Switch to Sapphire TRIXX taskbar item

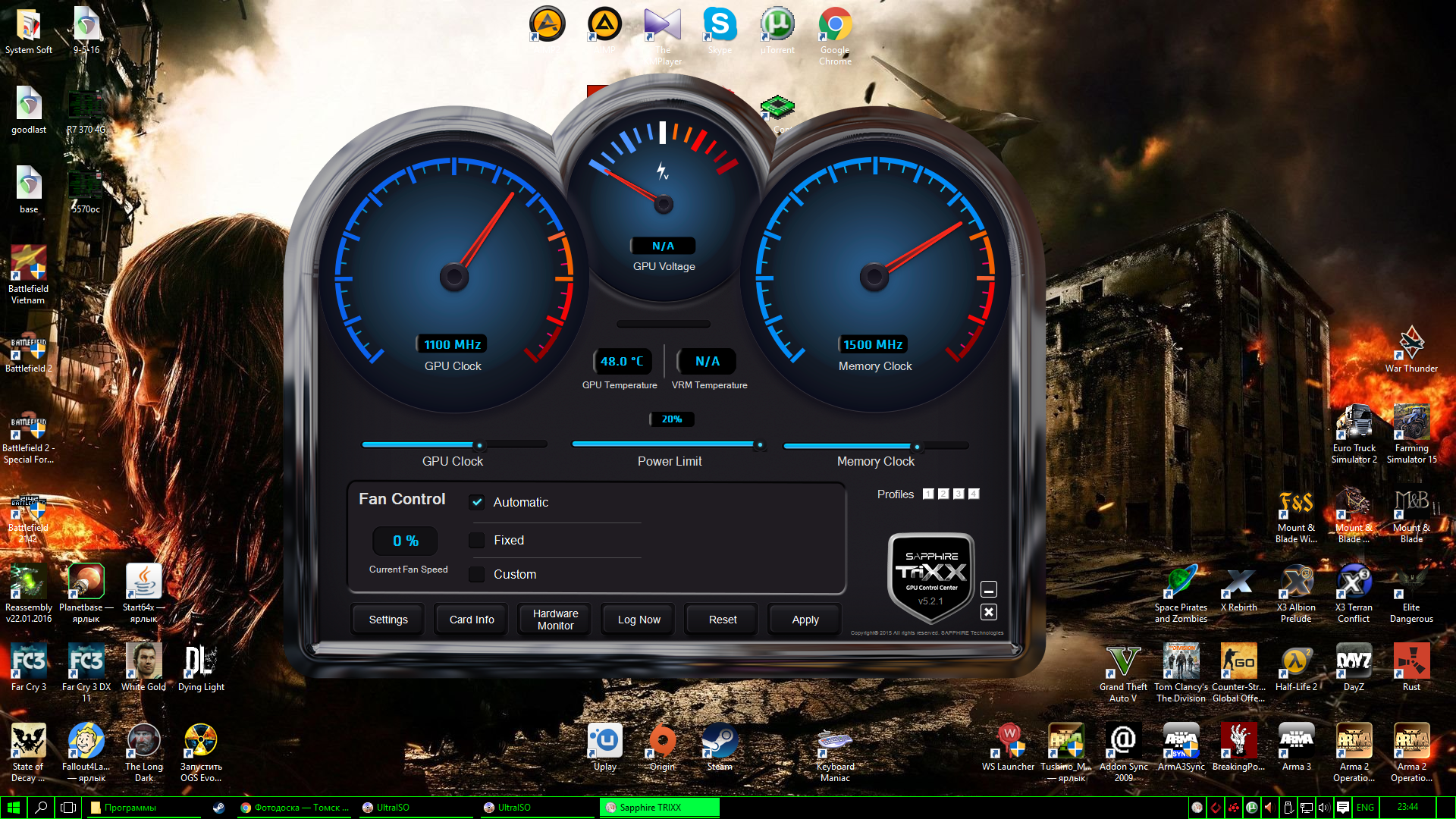[658, 808]
